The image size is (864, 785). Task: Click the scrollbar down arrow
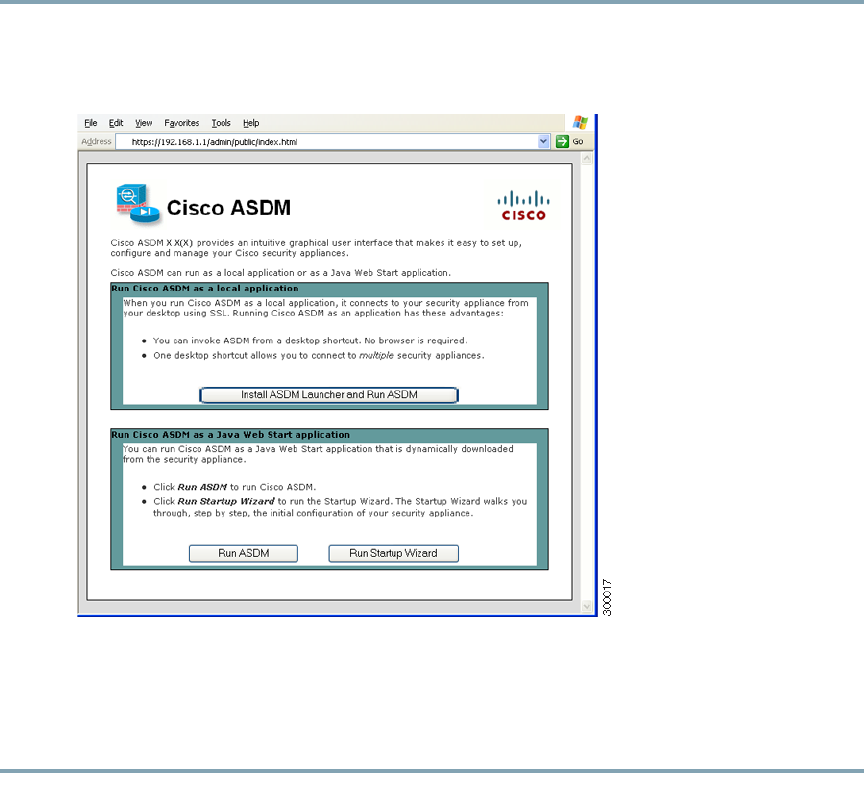point(587,607)
